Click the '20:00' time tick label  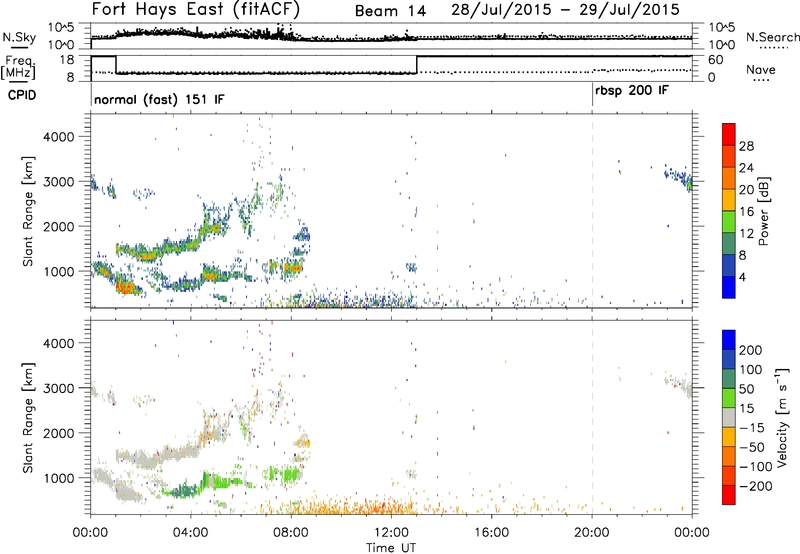tap(592, 533)
